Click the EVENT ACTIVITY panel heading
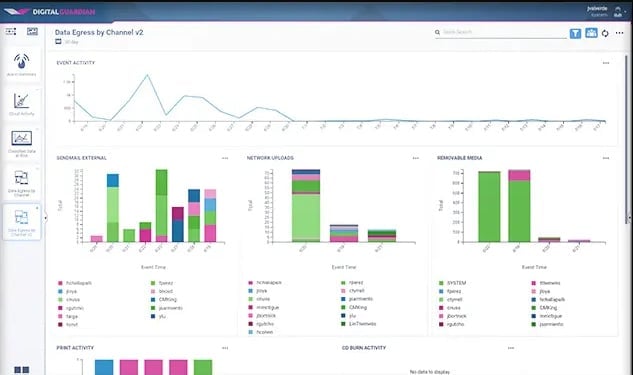This screenshot has height=375, width=633. pos(76,63)
